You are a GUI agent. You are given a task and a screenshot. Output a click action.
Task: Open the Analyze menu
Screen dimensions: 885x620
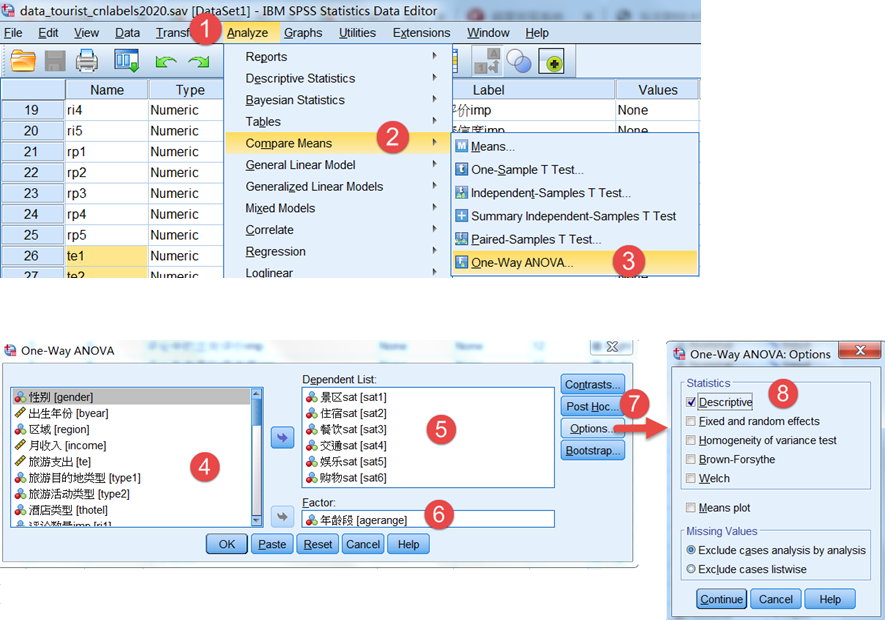[x=247, y=33]
